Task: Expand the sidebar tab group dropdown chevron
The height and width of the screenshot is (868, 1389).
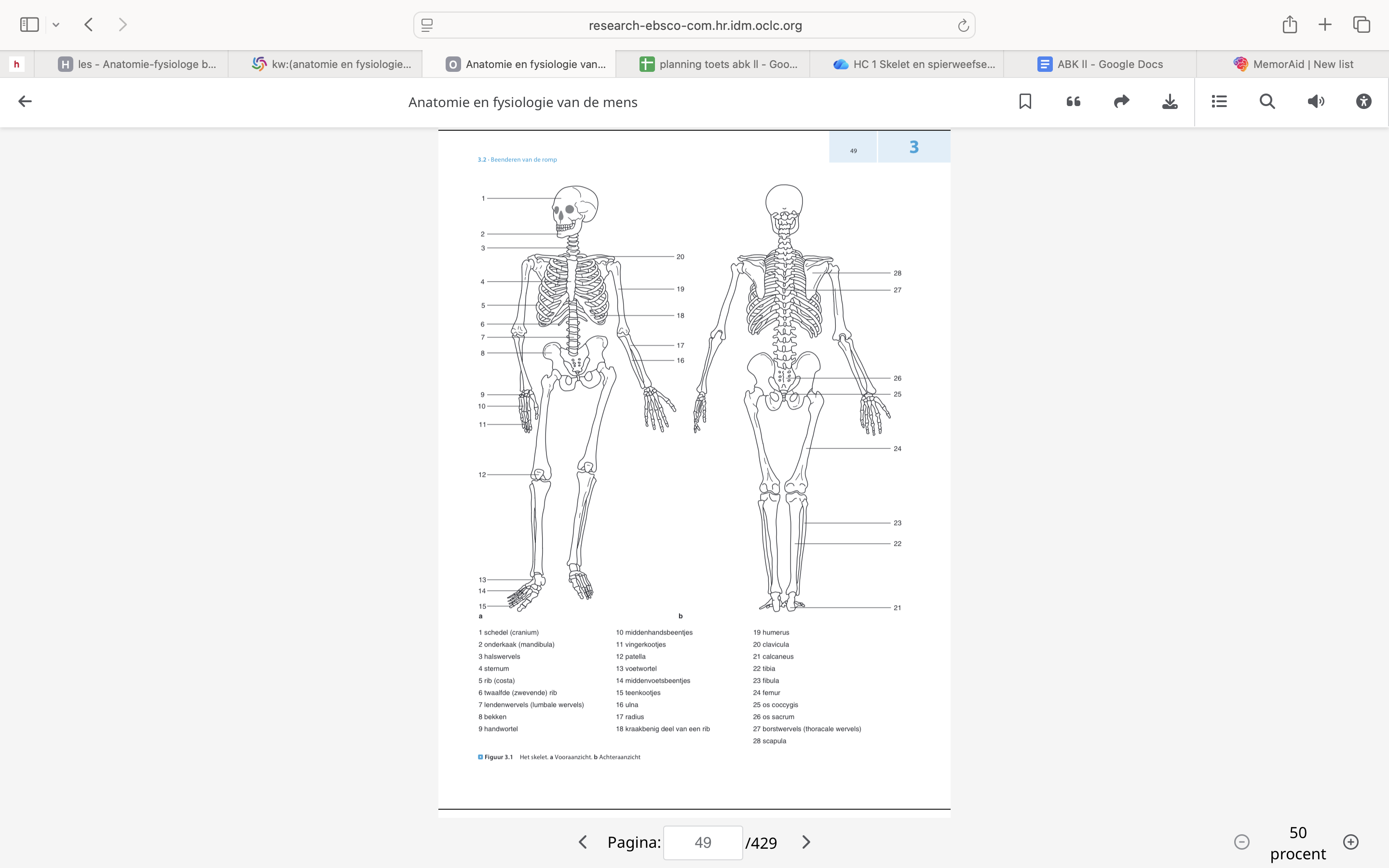Action: tap(55, 25)
